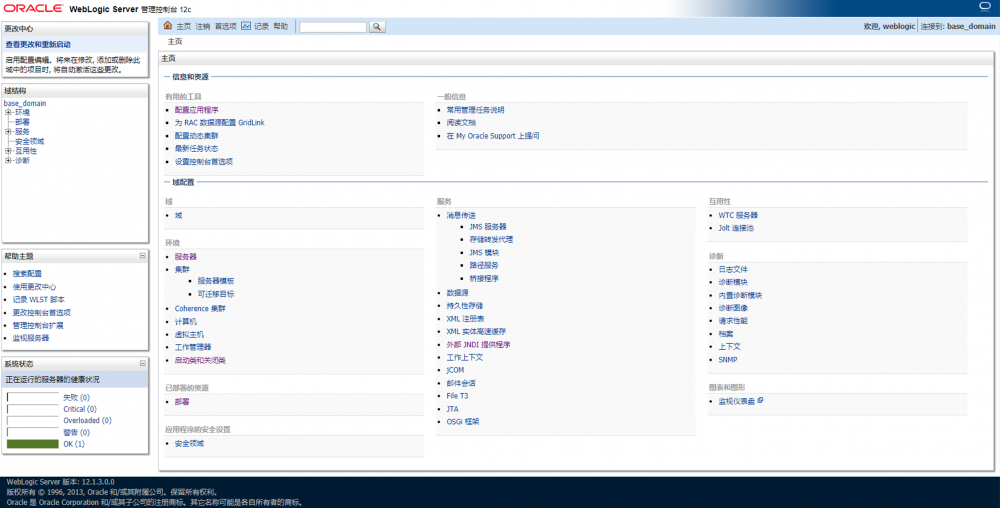Open 安全领域 in the 域结构 tree

click(x=30, y=142)
